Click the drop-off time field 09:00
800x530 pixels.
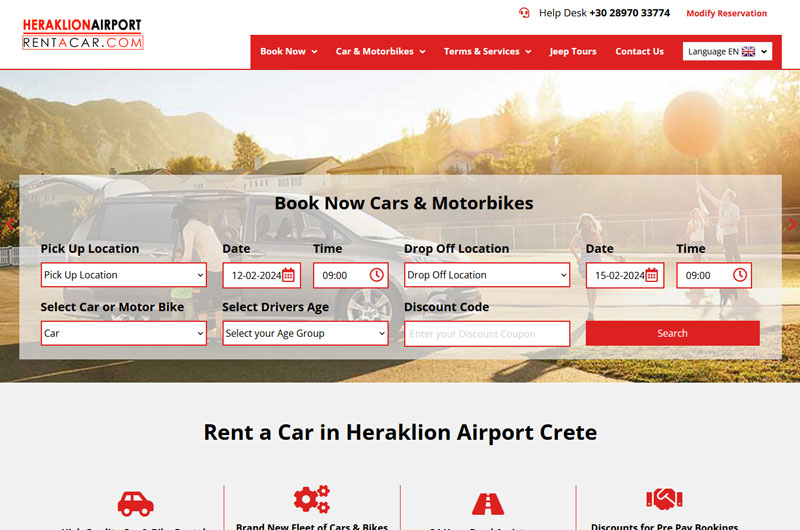[714, 275]
